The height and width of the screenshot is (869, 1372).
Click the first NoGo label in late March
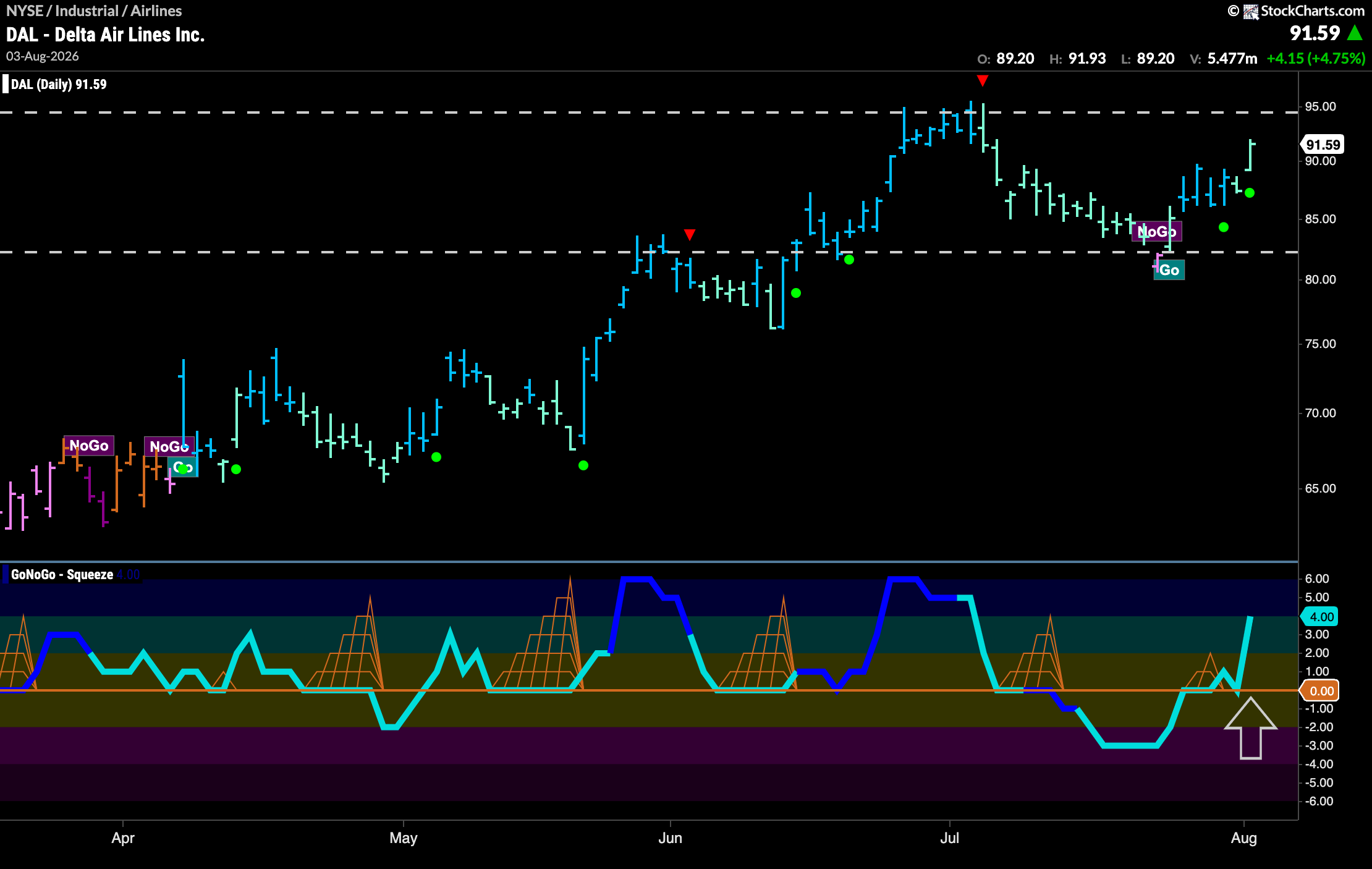point(89,446)
